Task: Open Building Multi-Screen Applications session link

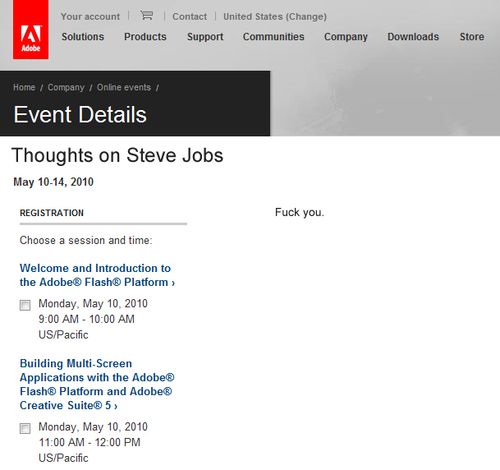Action: (x=97, y=384)
